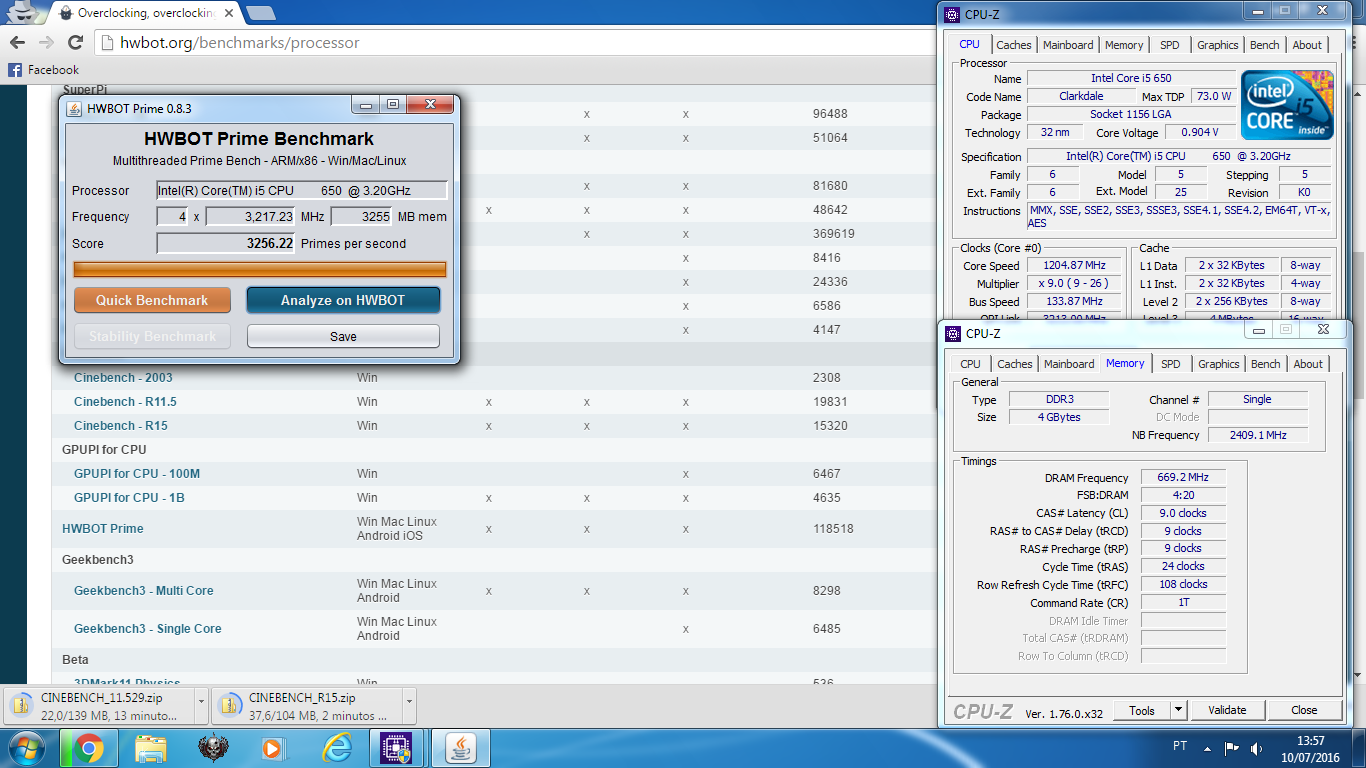
Task: Click the DRAM Frequency value 669.2 MHz
Action: (x=1185, y=478)
